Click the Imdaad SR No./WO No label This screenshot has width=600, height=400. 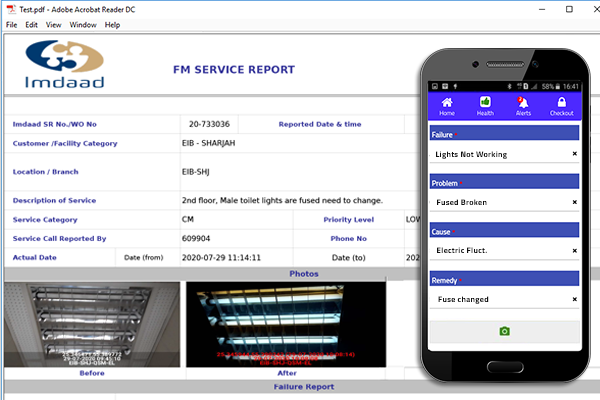[x=55, y=124]
